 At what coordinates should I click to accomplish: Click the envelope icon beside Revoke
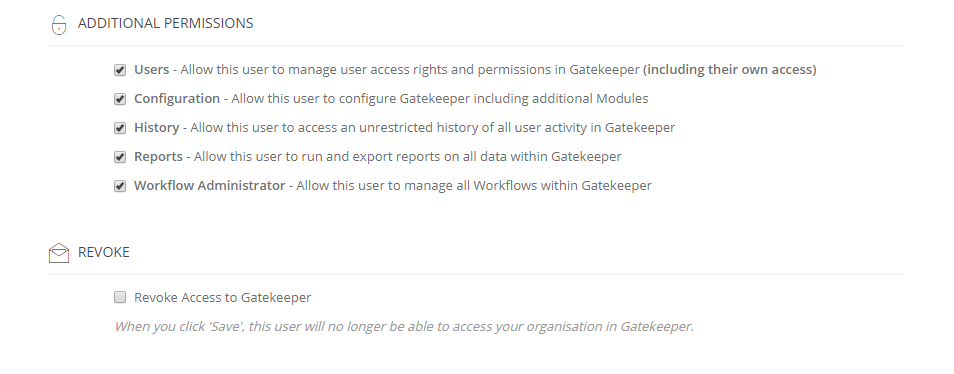pos(59,253)
